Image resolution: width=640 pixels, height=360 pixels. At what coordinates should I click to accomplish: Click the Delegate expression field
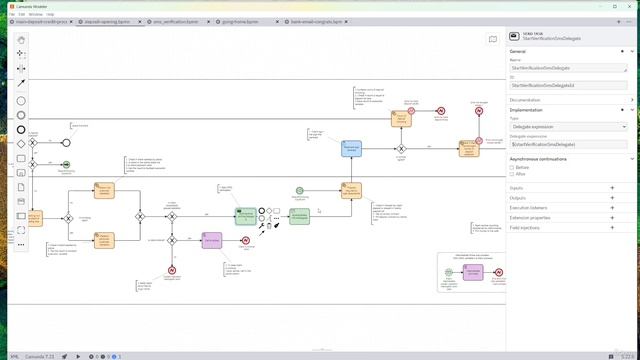(x=568, y=144)
